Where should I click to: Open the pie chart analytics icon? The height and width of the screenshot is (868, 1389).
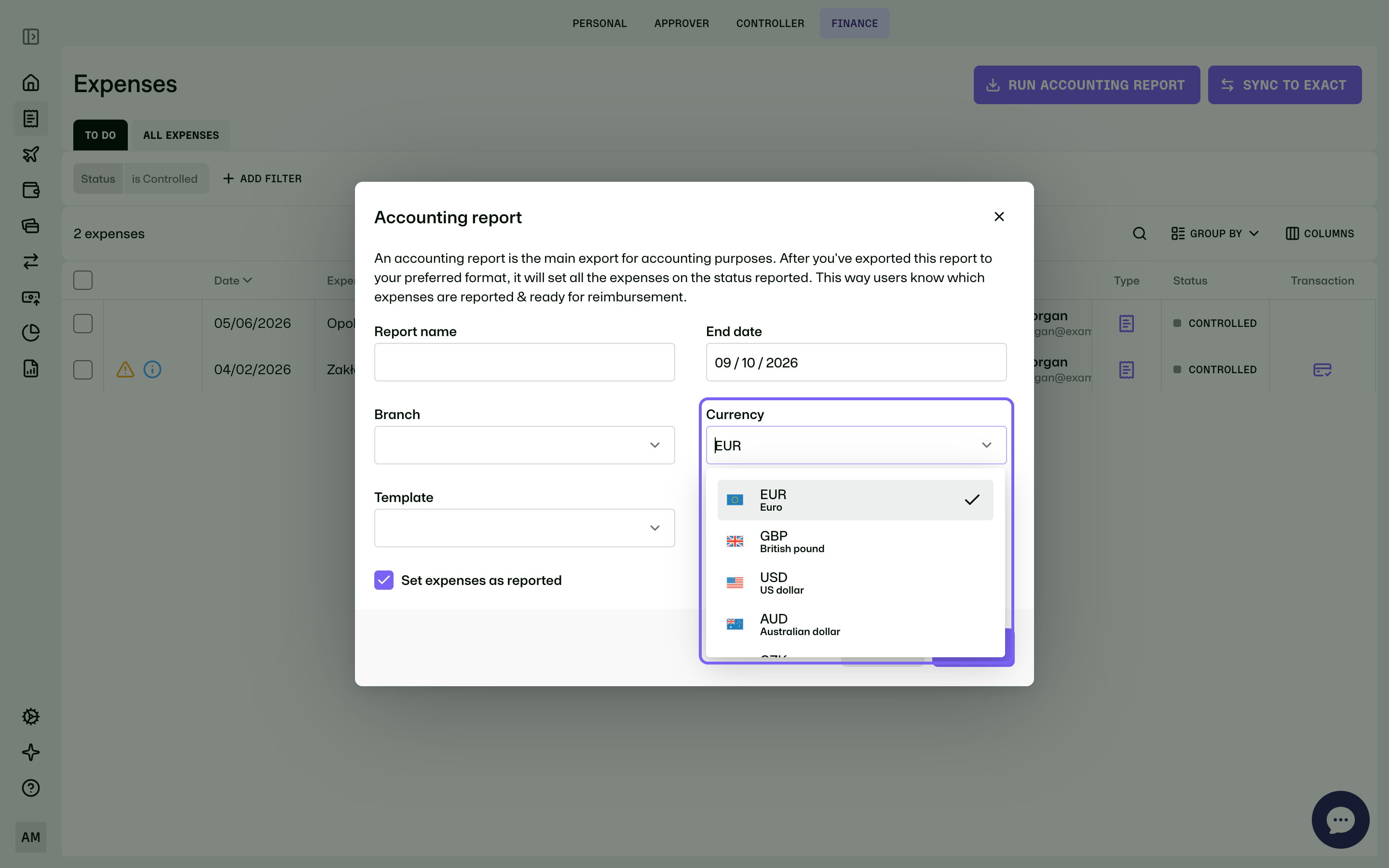point(31,333)
